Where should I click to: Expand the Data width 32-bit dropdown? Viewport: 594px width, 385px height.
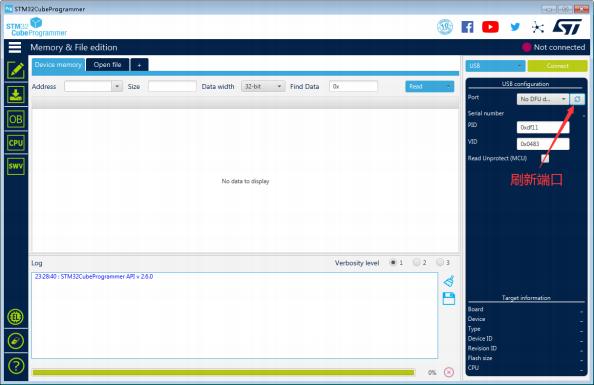point(263,86)
